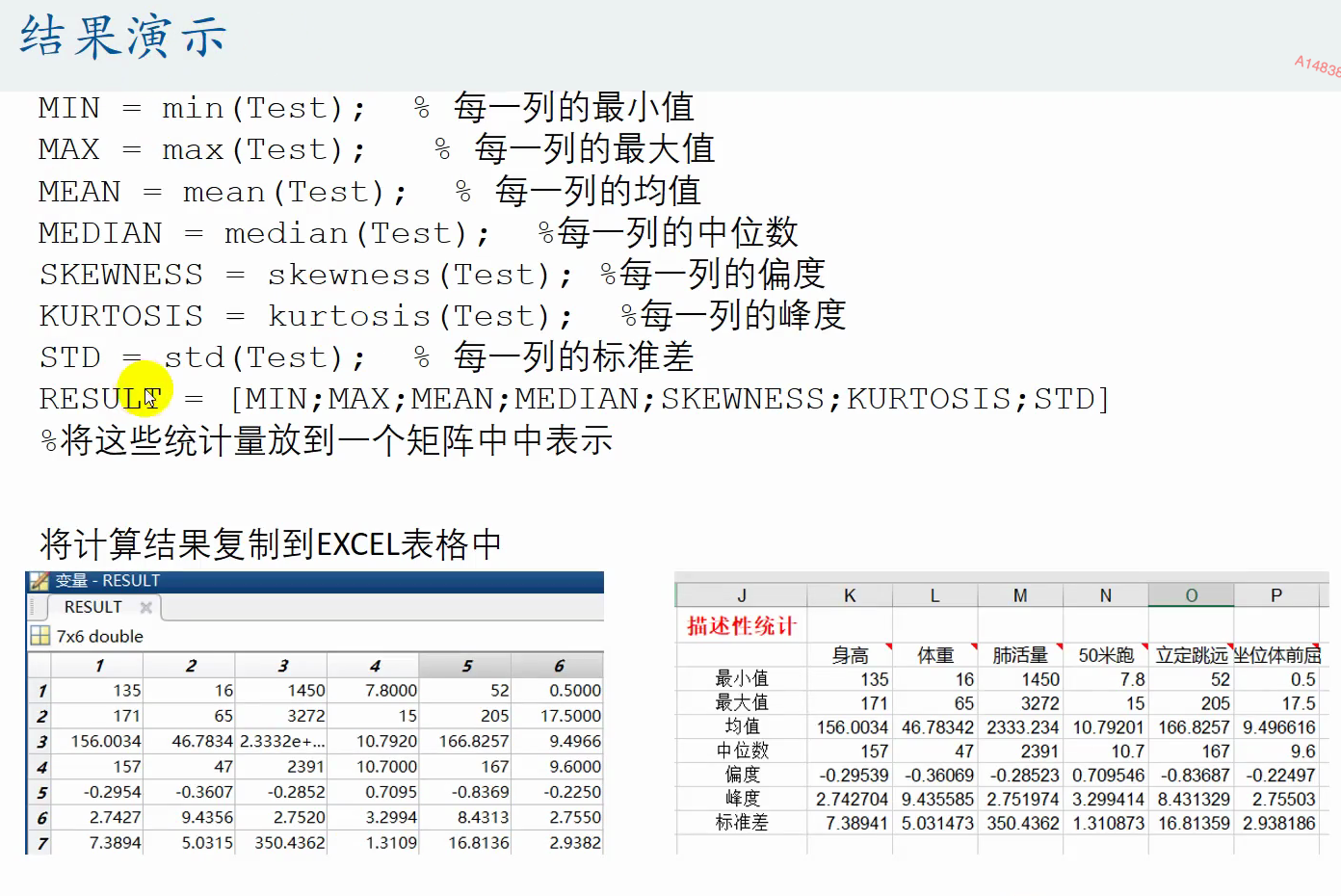Screen dimensions: 1341x896
Task: Click the 偏度 row label
Action: pyautogui.click(x=742, y=775)
